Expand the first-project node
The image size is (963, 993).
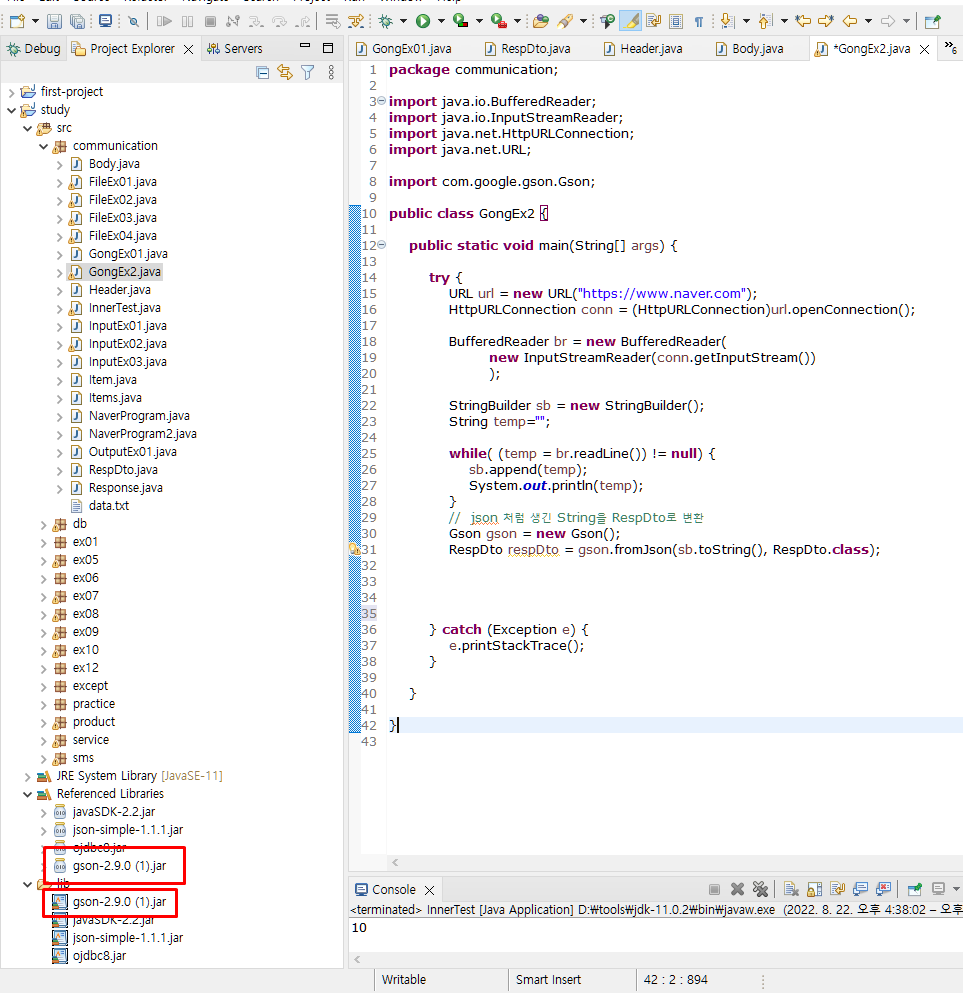(x=11, y=92)
